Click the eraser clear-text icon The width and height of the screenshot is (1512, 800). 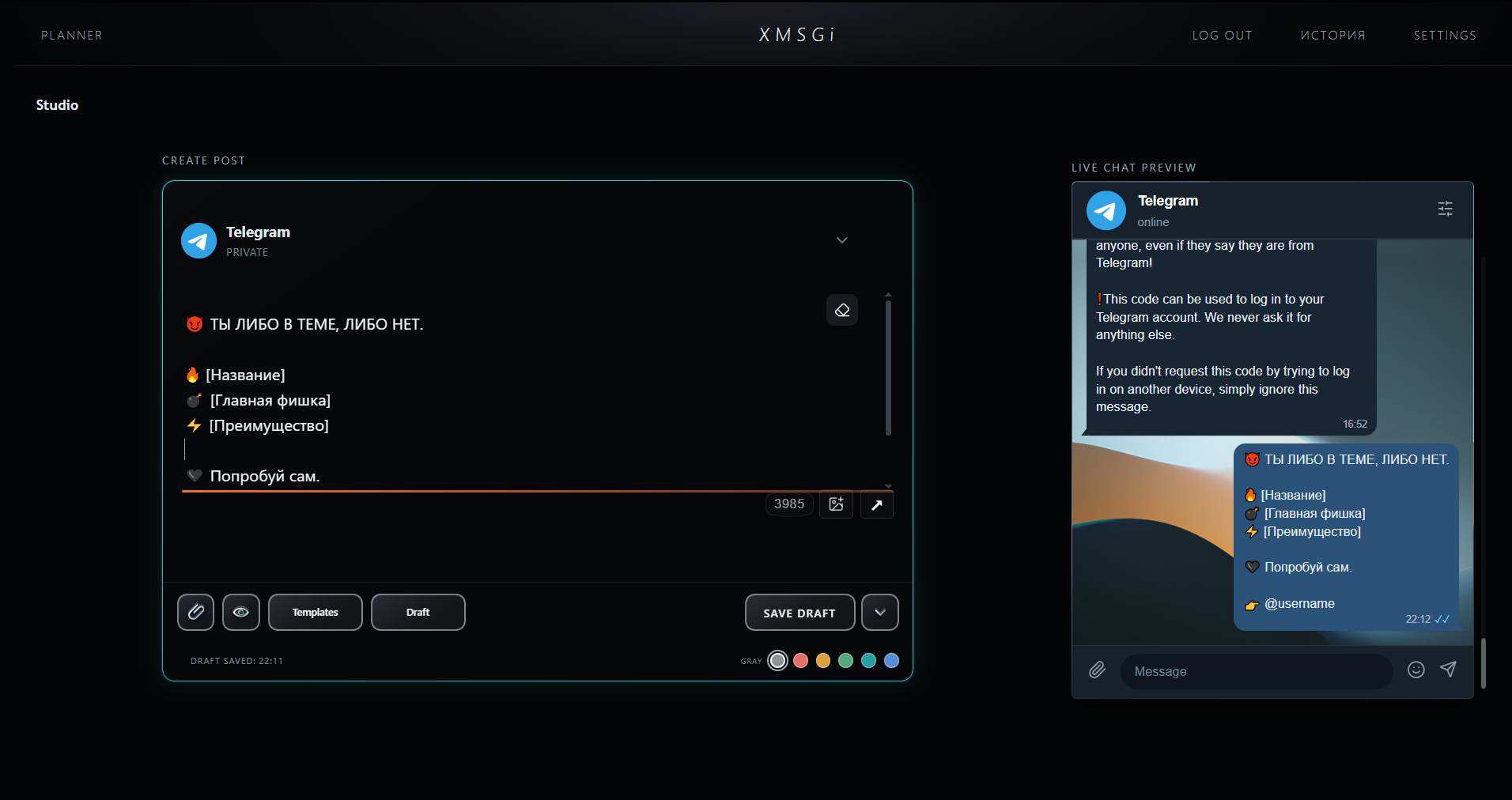click(842, 310)
